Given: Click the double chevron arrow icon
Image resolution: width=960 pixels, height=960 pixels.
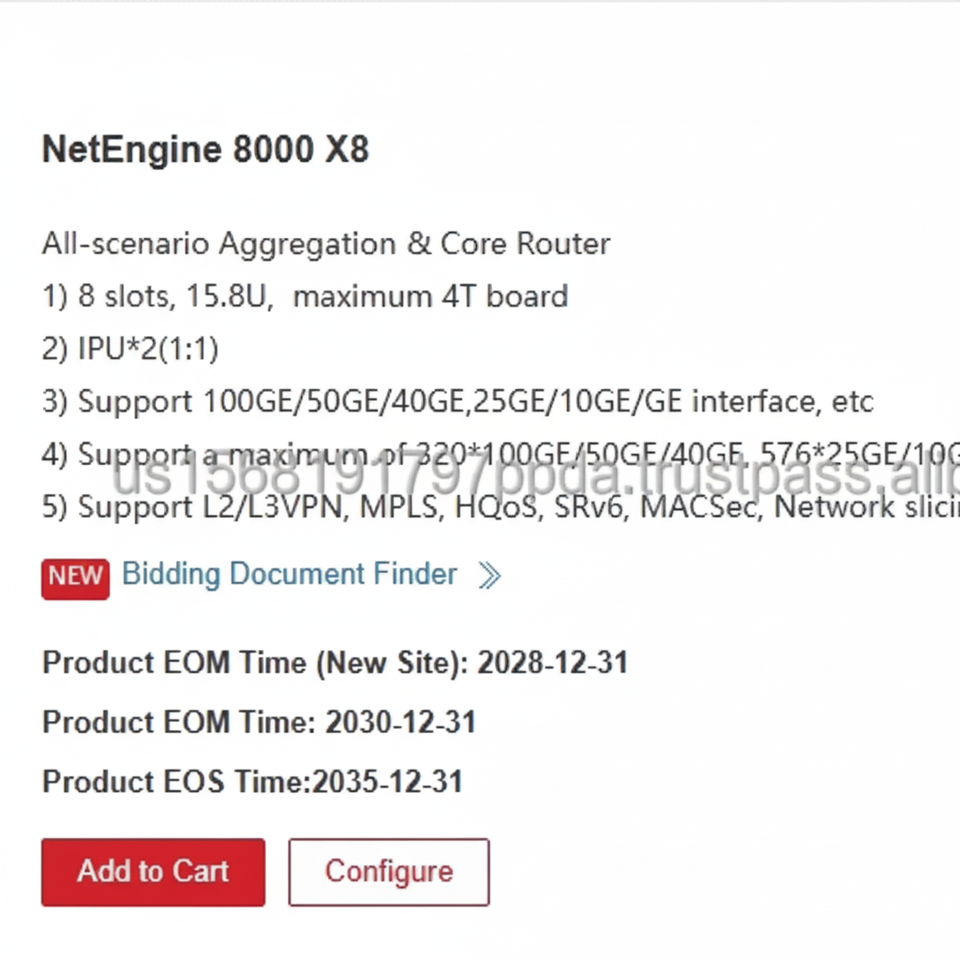Looking at the screenshot, I should (489, 575).
